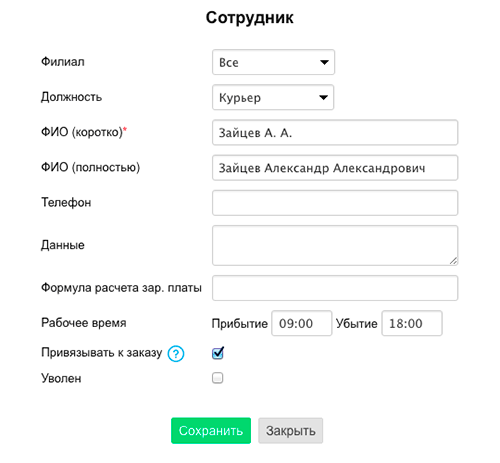Click the Филиал dropdown arrow

(x=324, y=62)
